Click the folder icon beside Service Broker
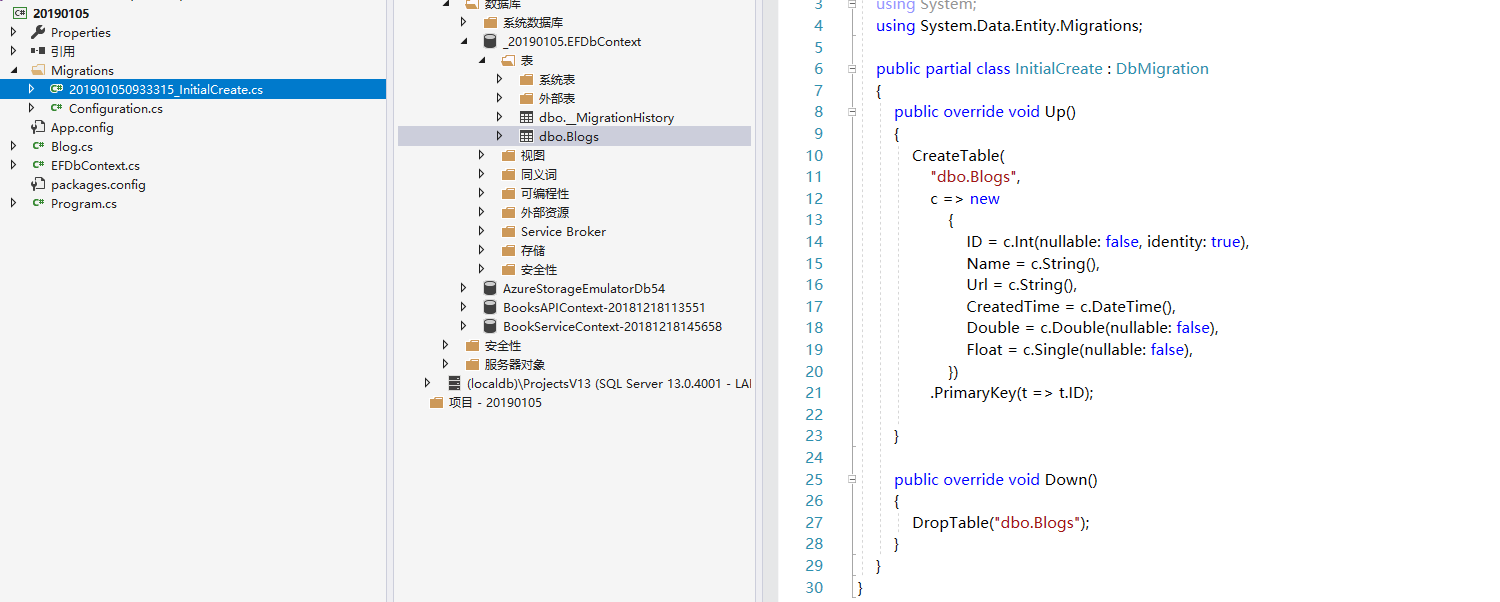 pyautogui.click(x=508, y=231)
